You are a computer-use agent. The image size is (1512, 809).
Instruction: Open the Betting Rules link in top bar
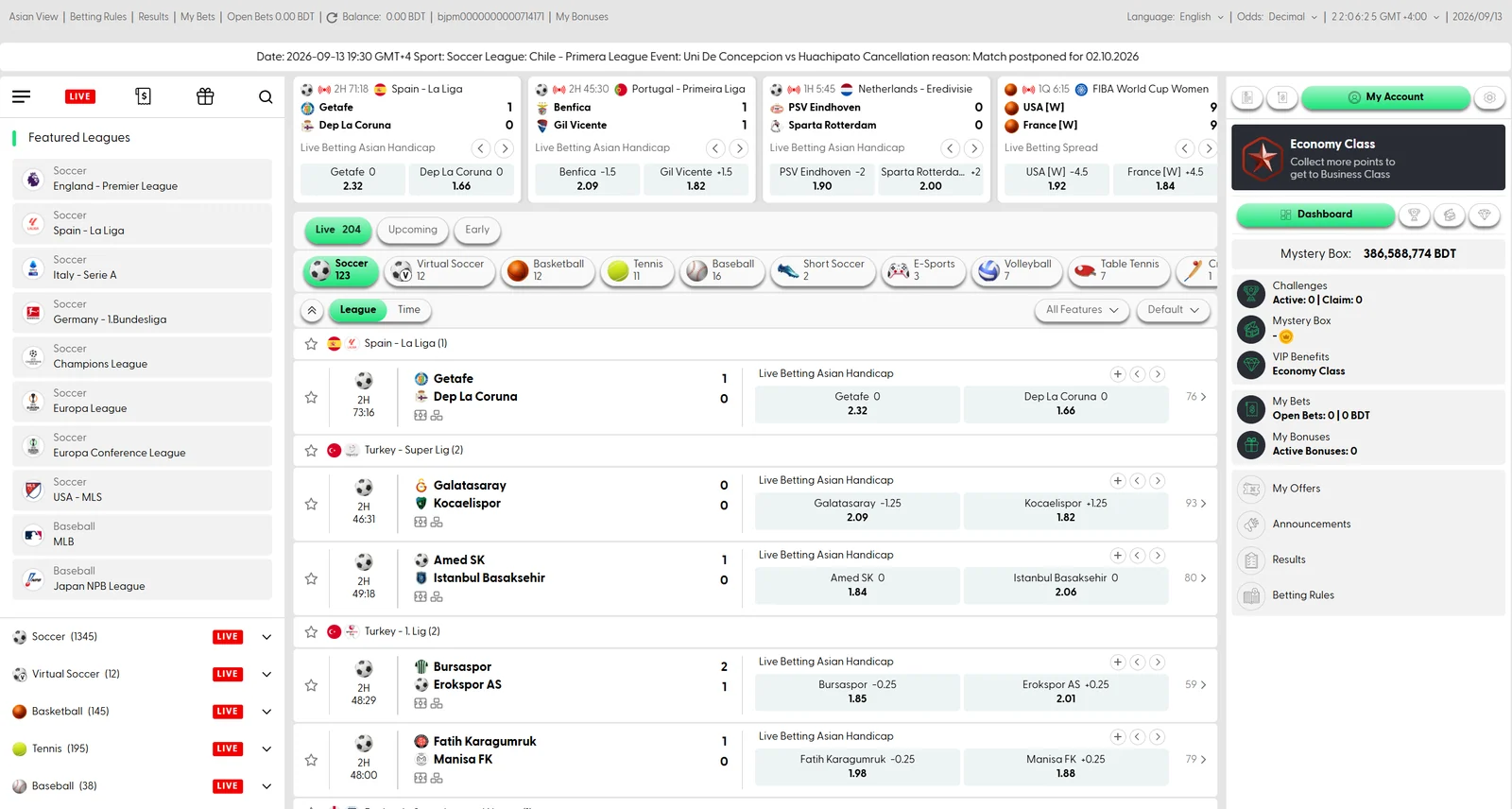(98, 17)
